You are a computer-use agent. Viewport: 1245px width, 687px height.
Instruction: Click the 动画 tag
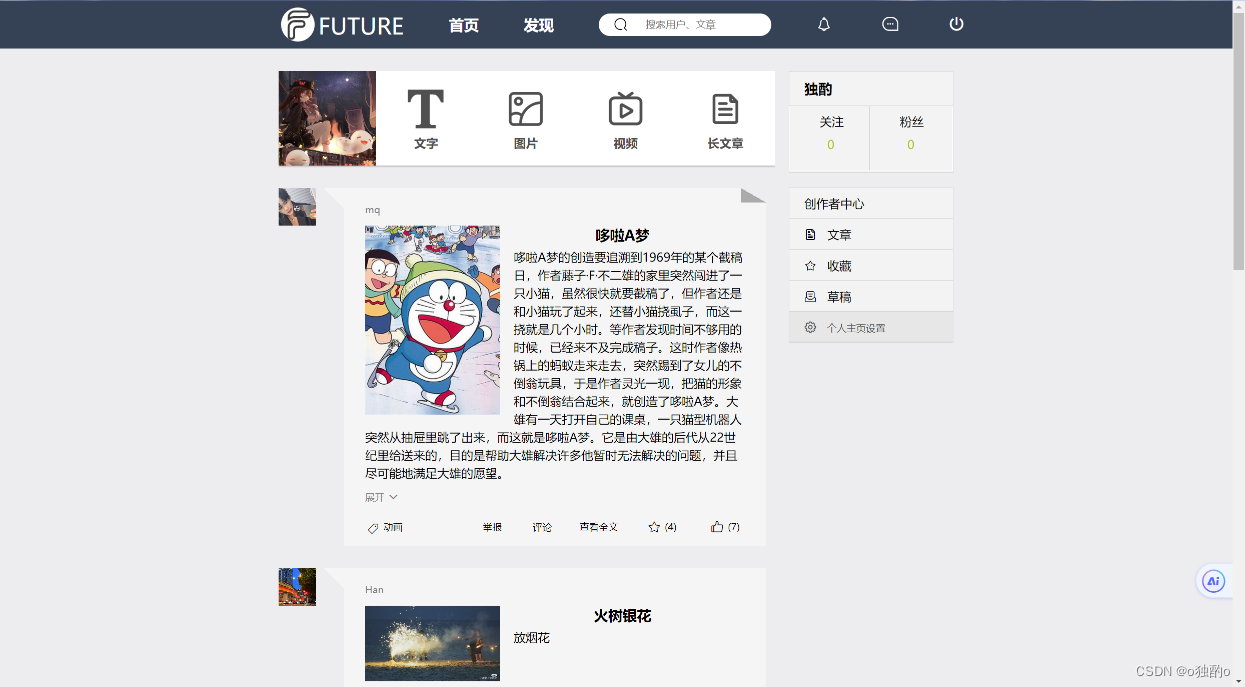coord(393,527)
